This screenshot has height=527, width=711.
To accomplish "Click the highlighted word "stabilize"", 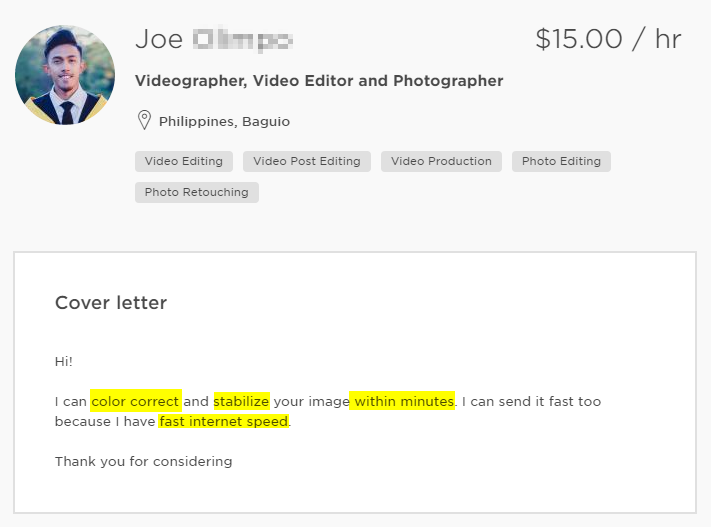I will (x=241, y=402).
